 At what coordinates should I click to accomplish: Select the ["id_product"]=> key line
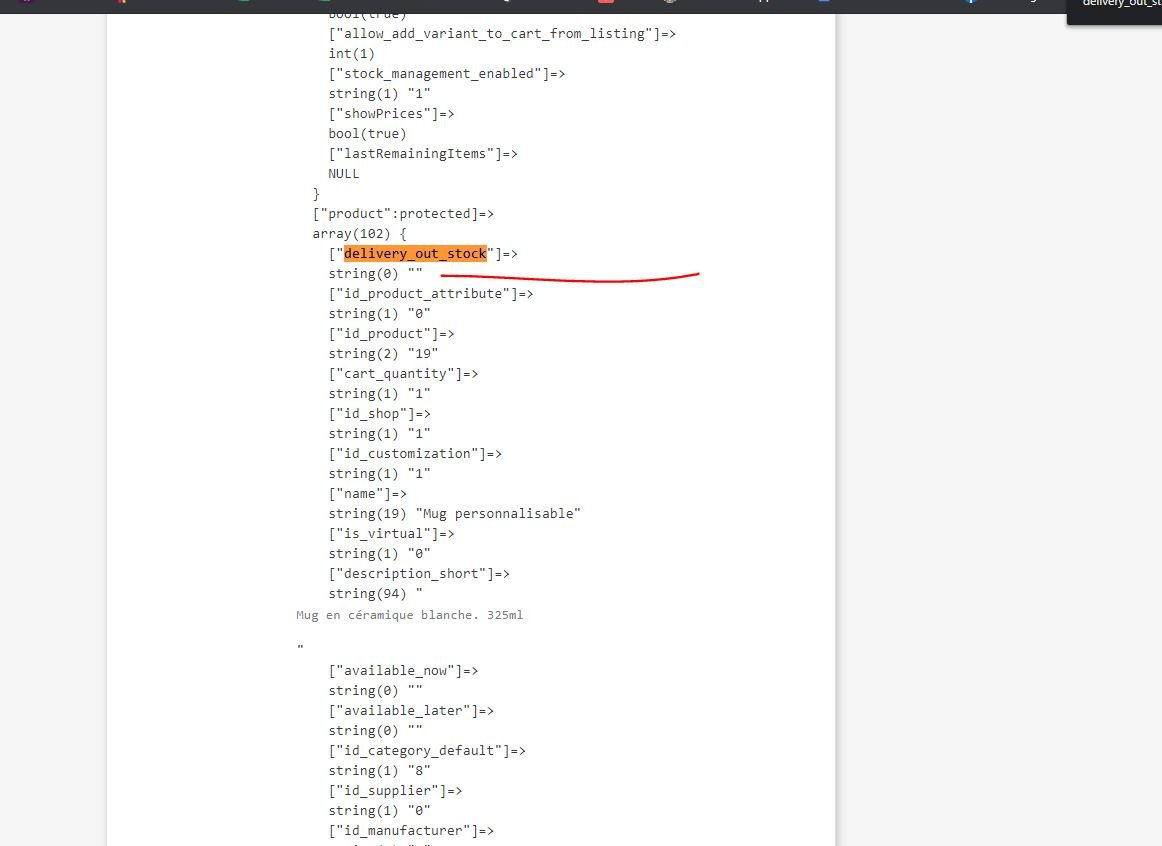[391, 333]
